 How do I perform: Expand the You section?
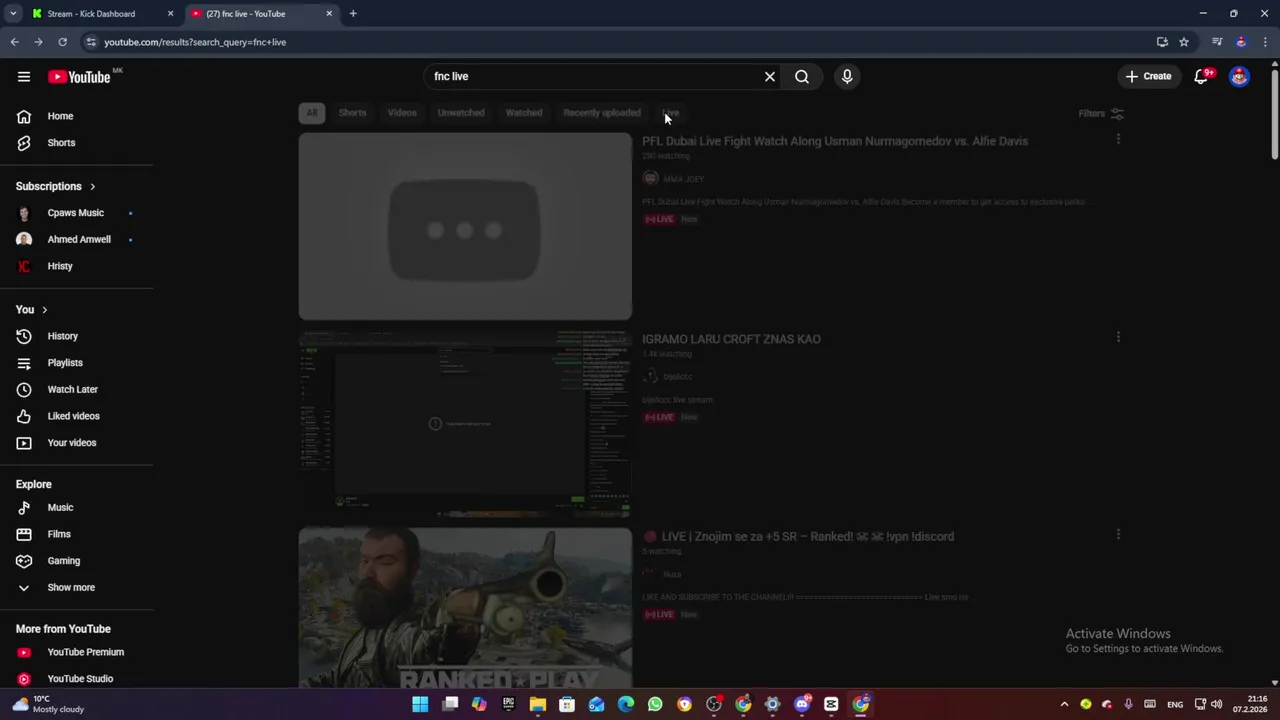click(32, 310)
